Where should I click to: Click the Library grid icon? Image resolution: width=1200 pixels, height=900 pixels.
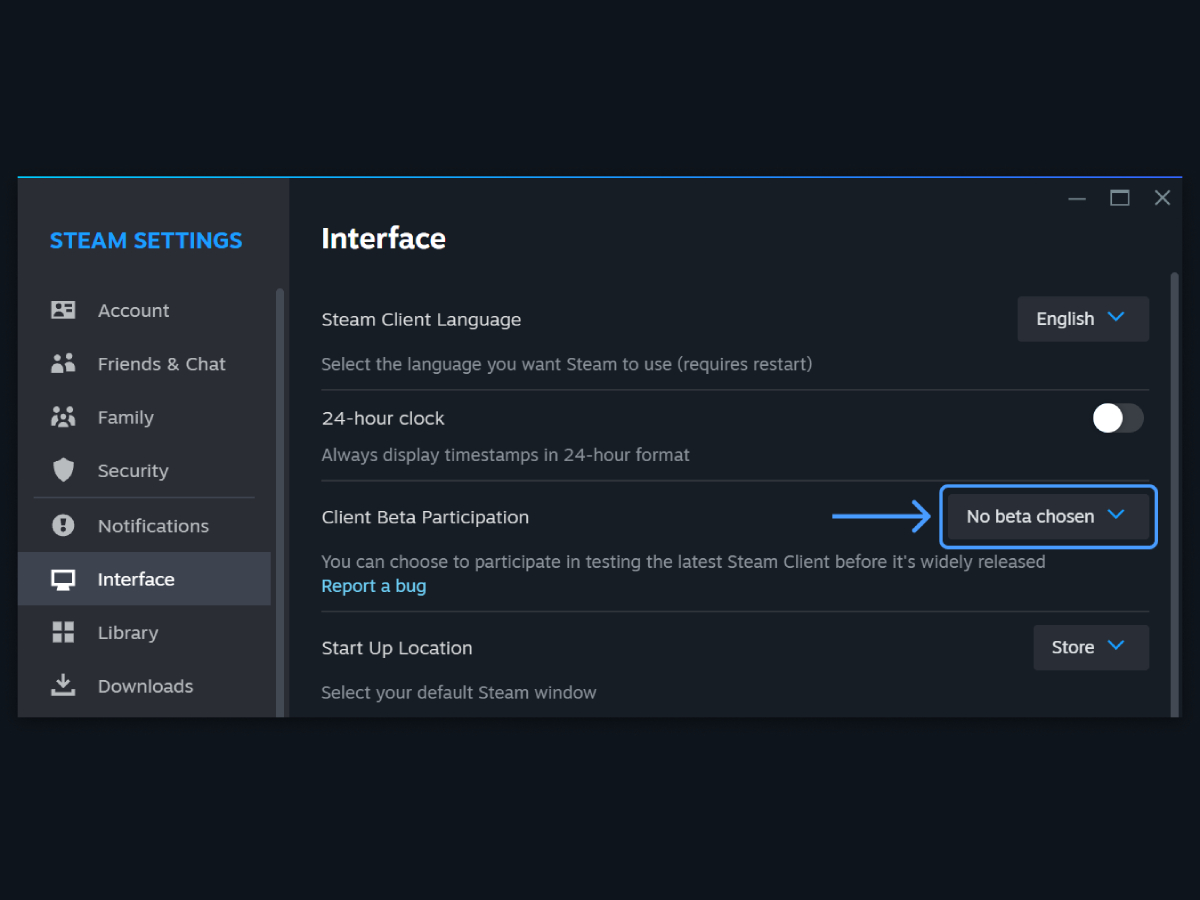[63, 632]
